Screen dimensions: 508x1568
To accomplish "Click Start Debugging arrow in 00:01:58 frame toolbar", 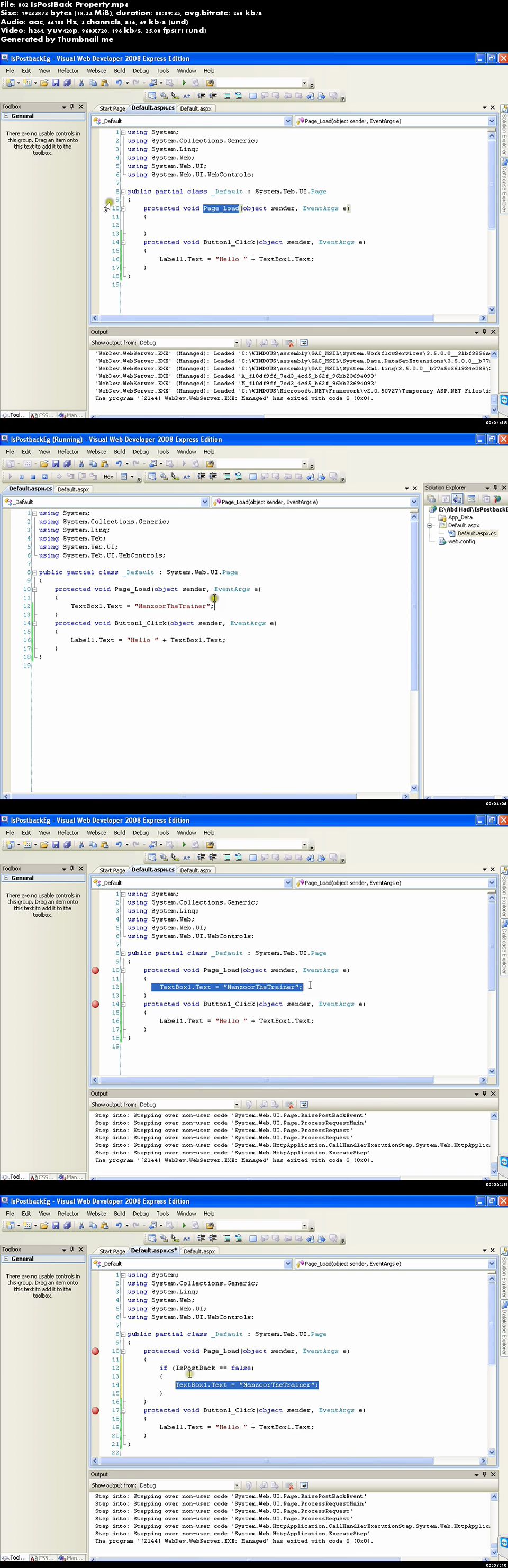I will 184,83.
